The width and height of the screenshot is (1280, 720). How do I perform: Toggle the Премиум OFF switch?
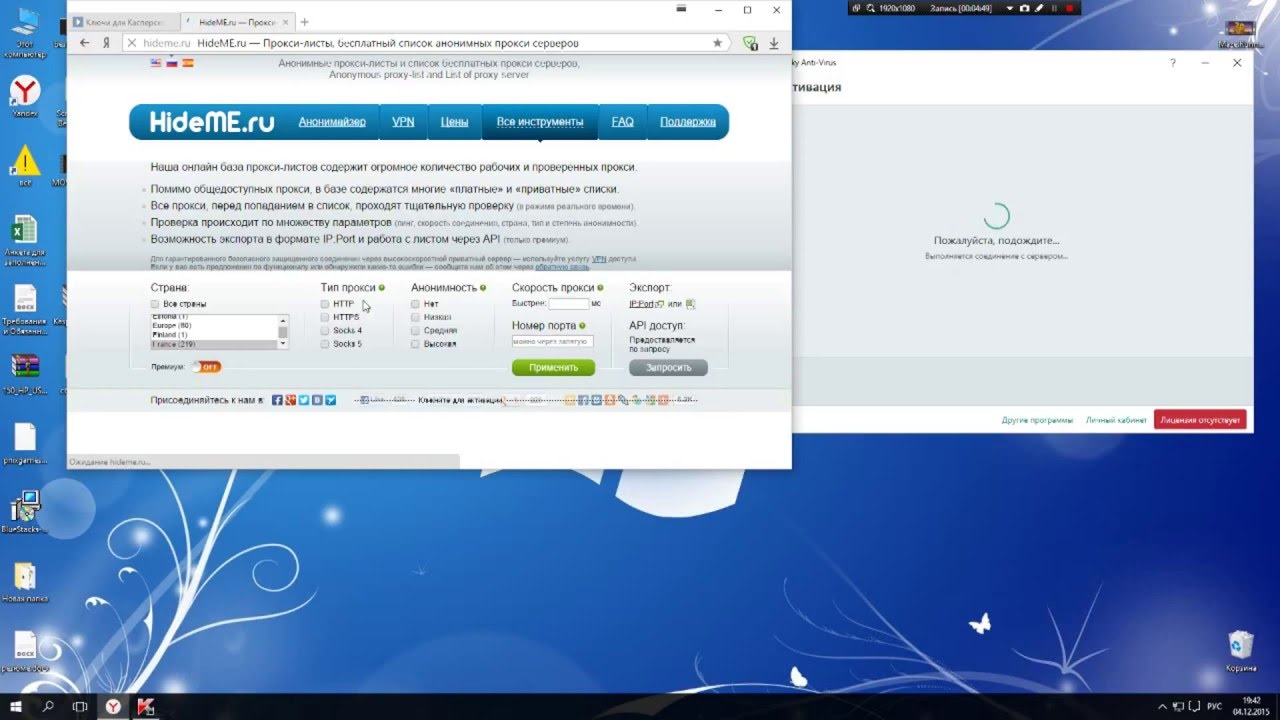[x=207, y=367]
